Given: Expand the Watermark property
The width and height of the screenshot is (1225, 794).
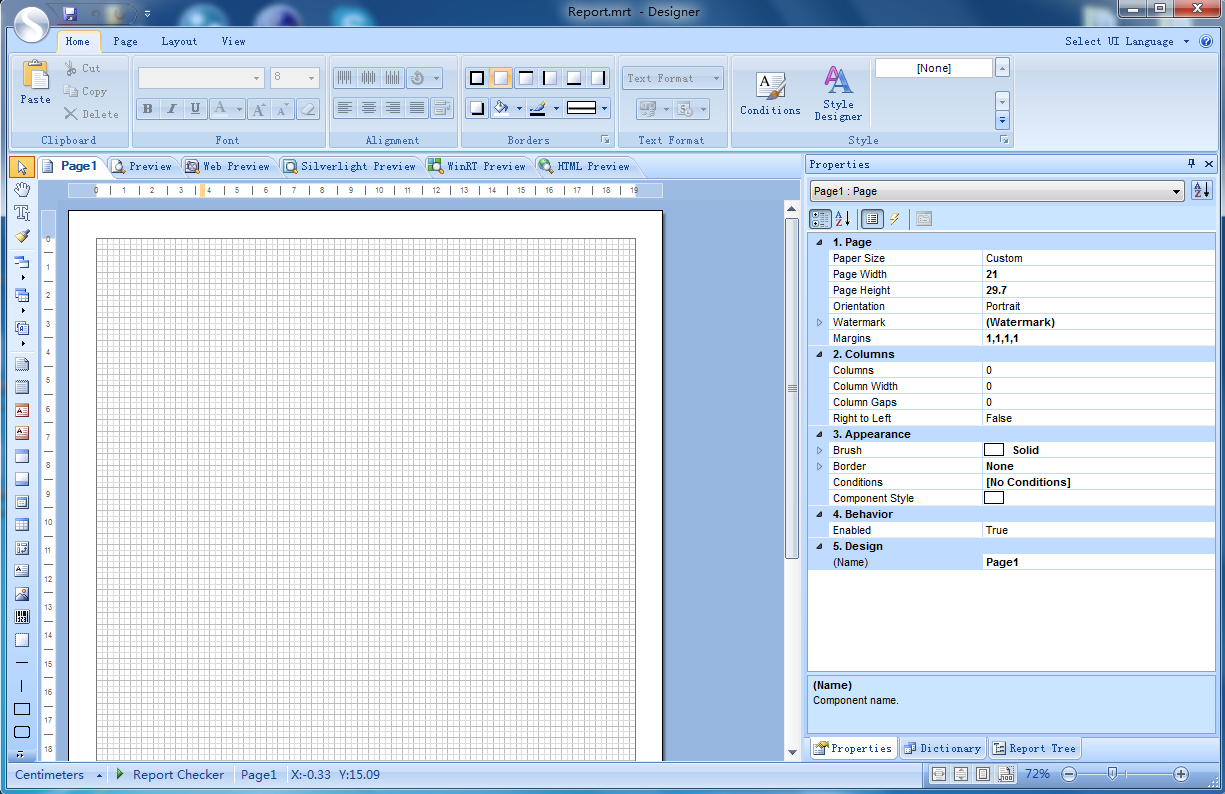Looking at the screenshot, I should 820,322.
